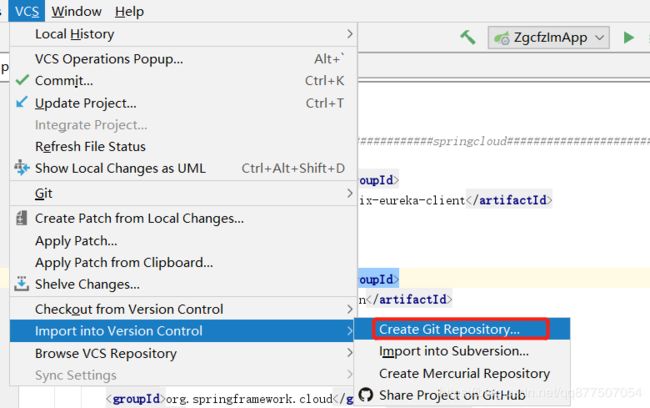
Task: Click the highlighted oupId tag in editor
Action: (378, 279)
